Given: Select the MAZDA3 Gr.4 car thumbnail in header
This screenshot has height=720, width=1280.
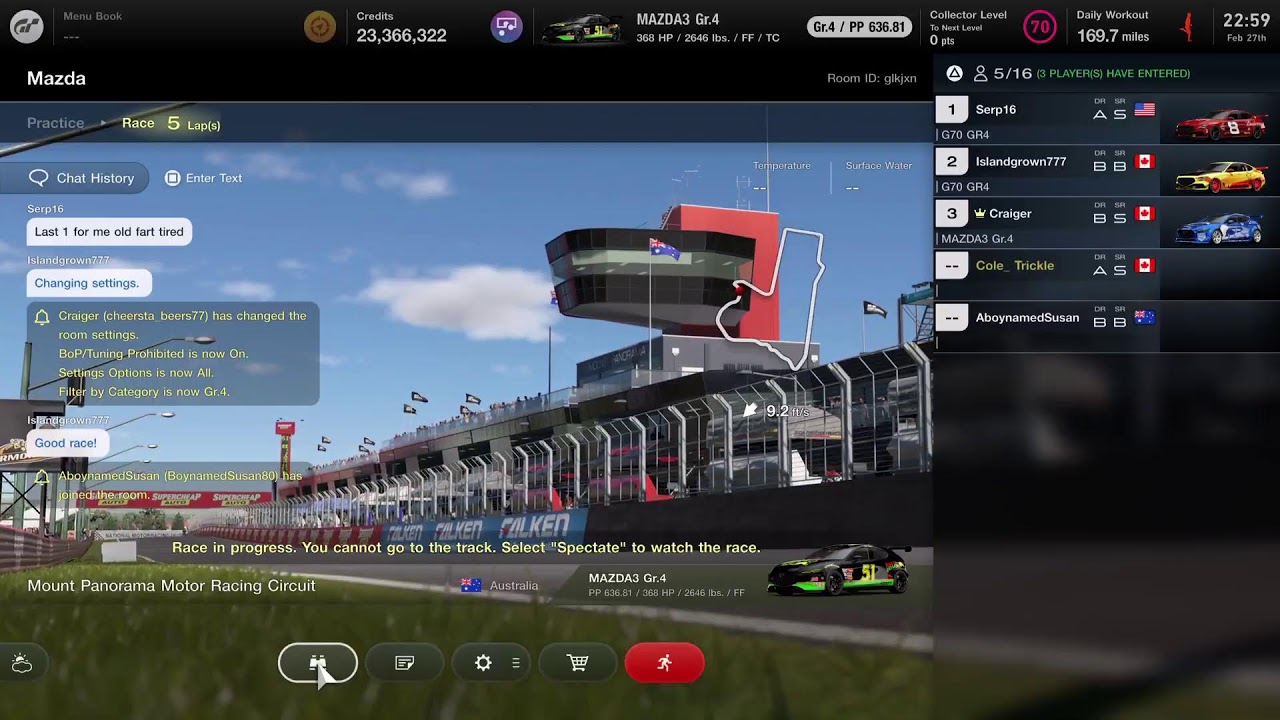Looking at the screenshot, I should coord(581,29).
